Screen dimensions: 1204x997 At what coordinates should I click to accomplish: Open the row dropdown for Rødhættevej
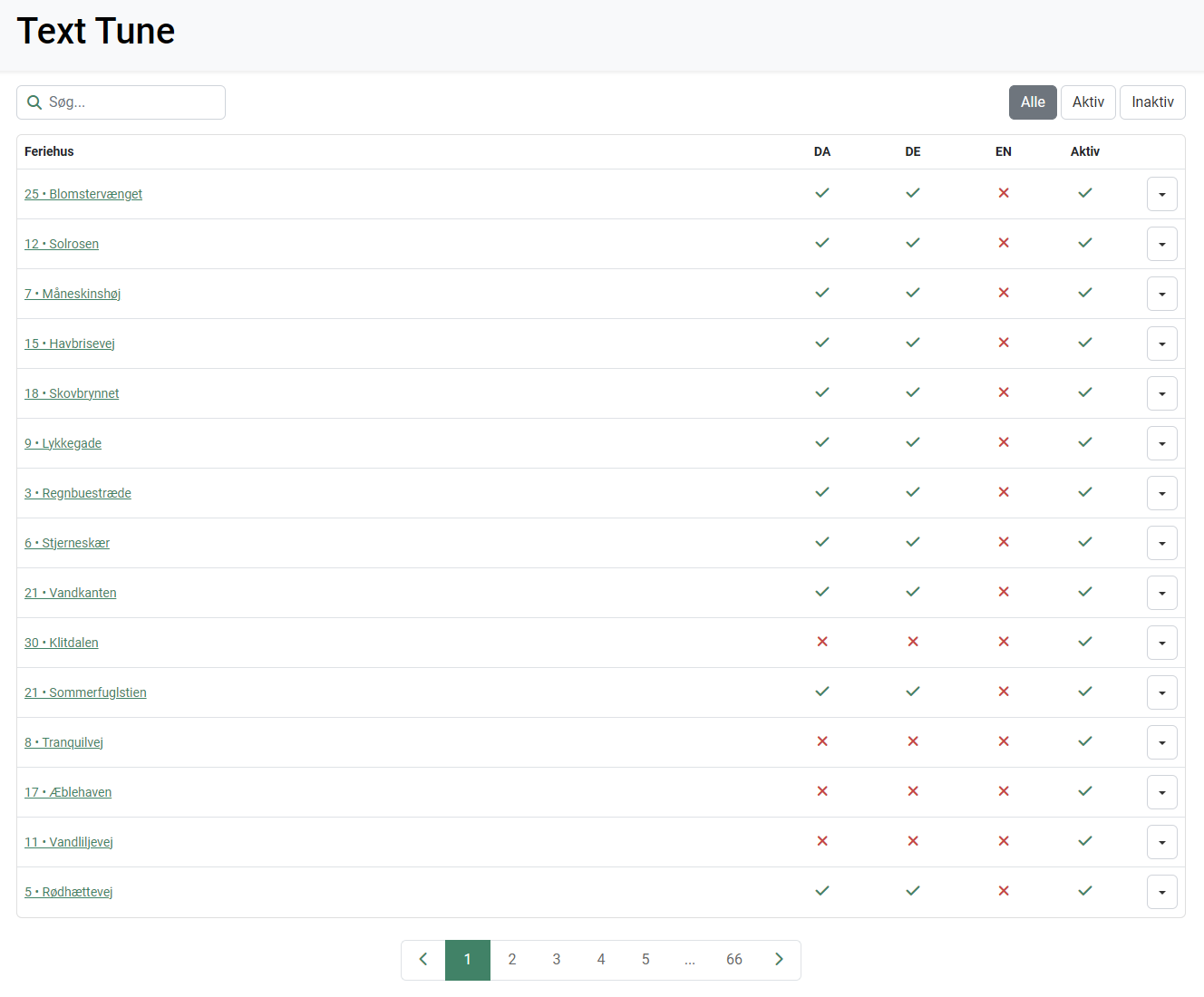(1162, 892)
